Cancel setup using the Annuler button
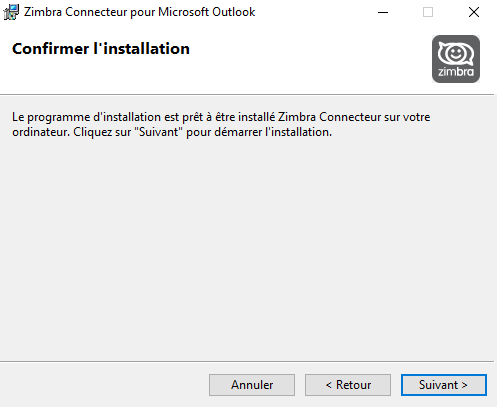Viewport: 497px width, 407px height. [252, 385]
